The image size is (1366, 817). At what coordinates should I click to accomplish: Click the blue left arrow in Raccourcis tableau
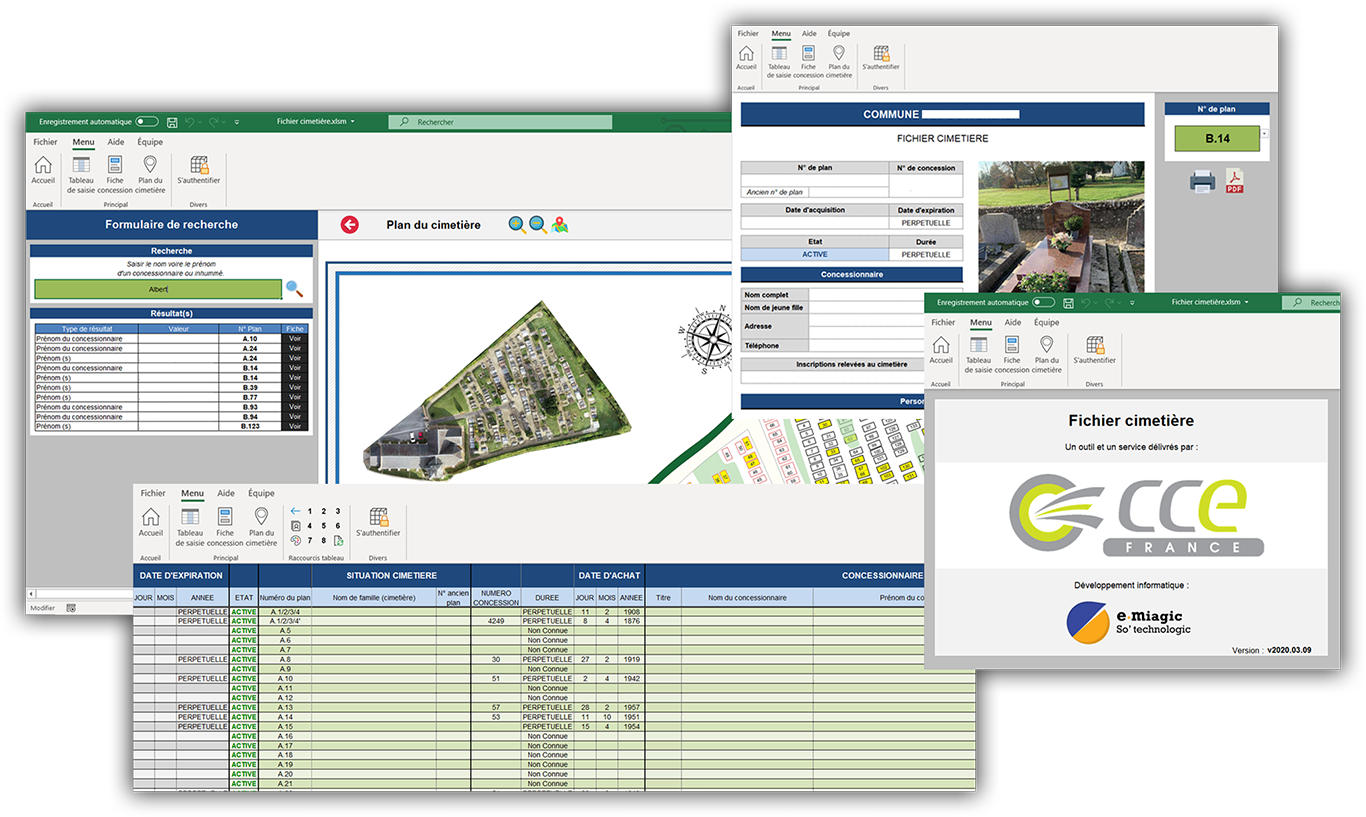[x=295, y=511]
